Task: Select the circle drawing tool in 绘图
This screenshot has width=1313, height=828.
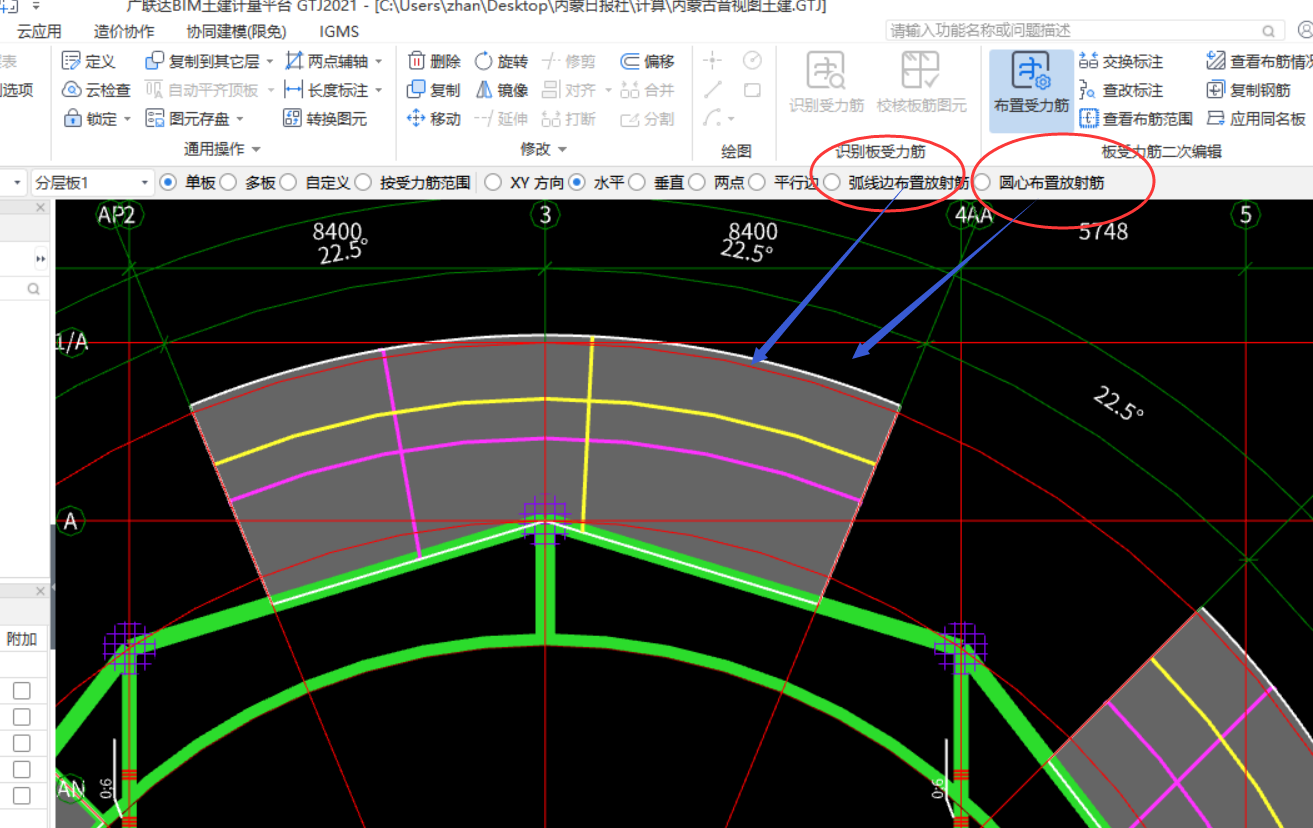Action: [x=753, y=61]
